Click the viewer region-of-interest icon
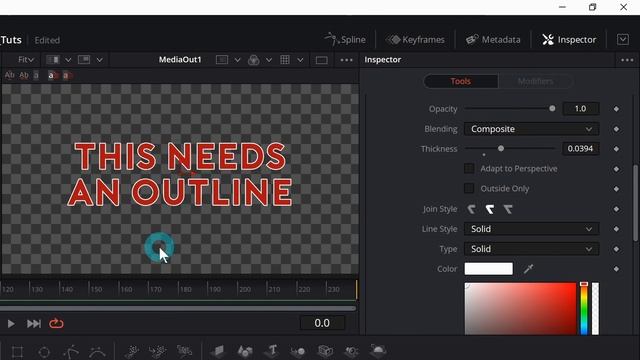 tap(222, 60)
